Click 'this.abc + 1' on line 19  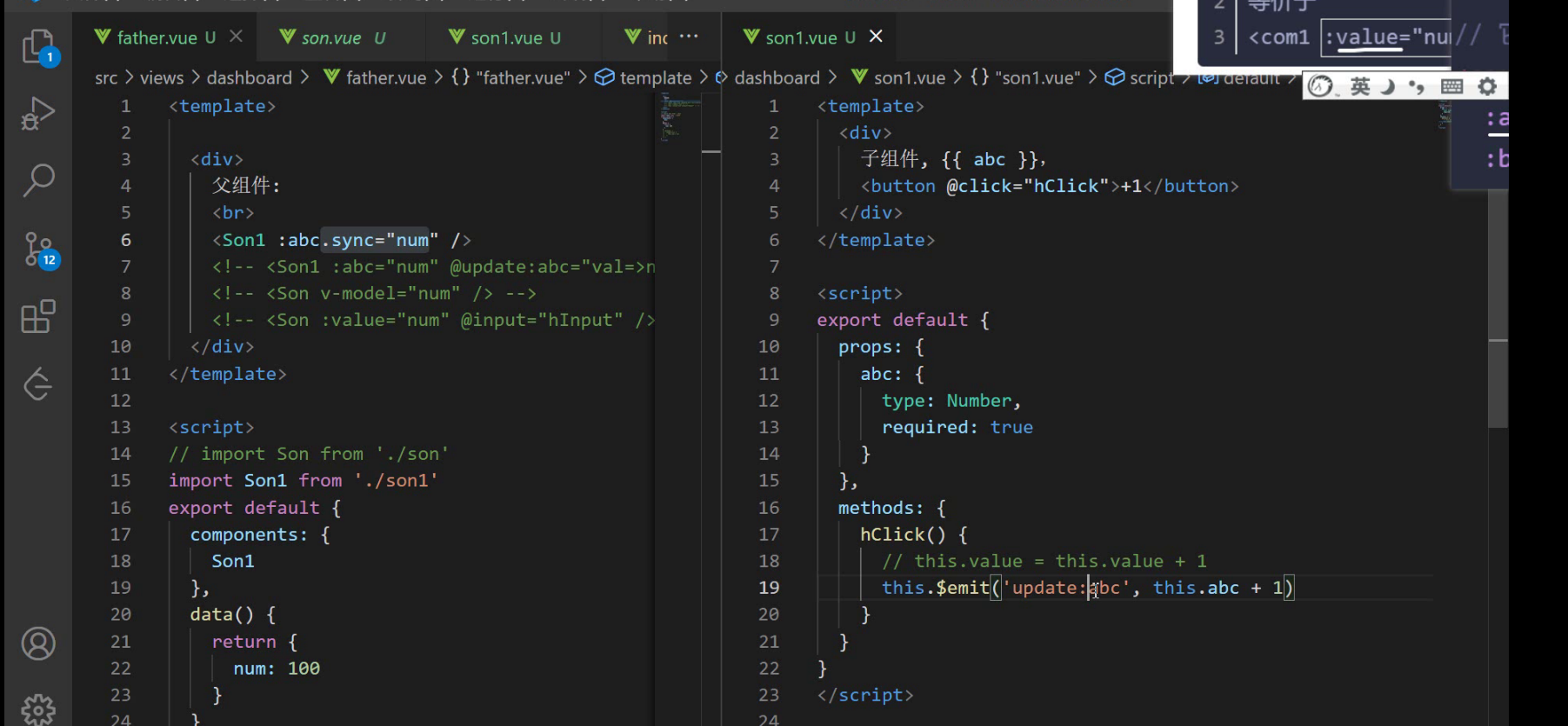click(x=1218, y=588)
